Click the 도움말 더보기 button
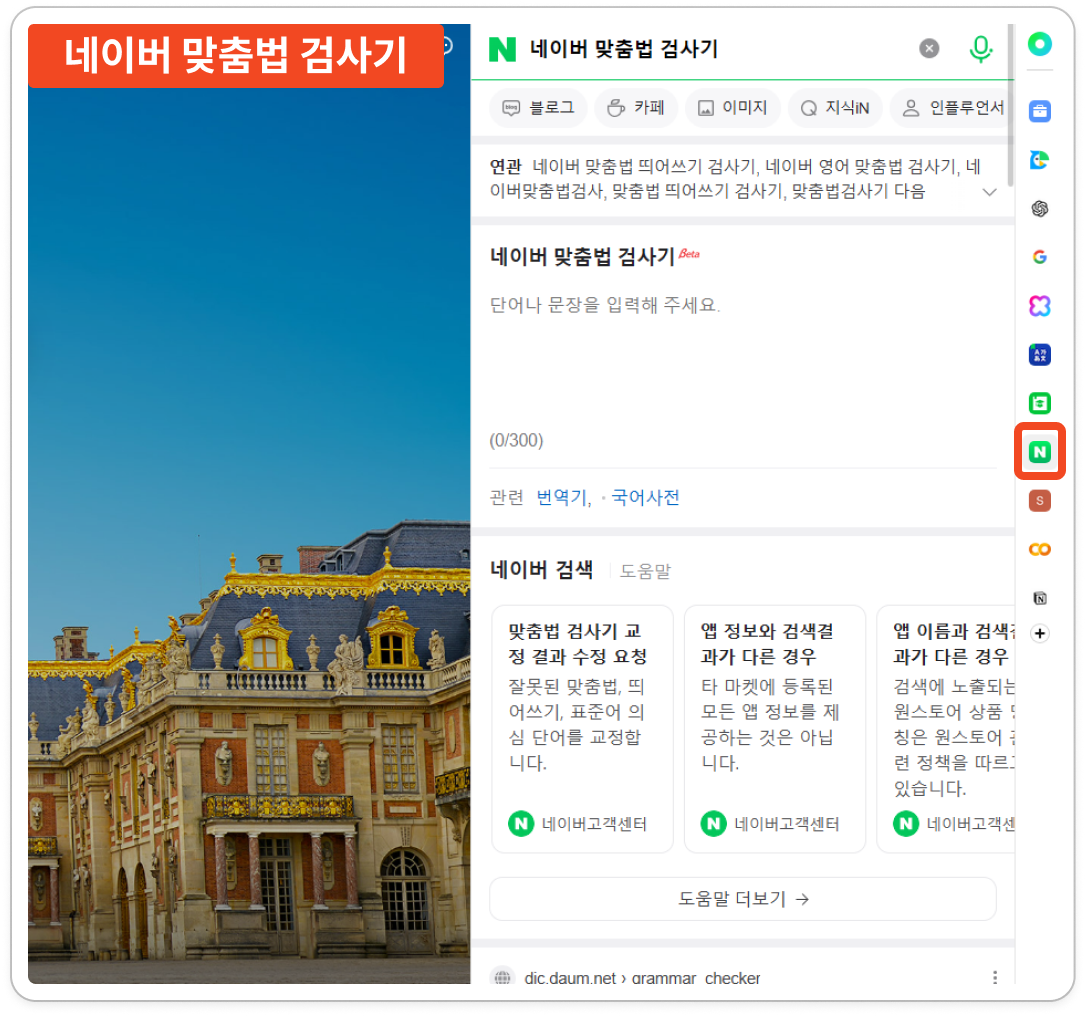The height and width of the screenshot is (1016, 1086). [x=742, y=899]
